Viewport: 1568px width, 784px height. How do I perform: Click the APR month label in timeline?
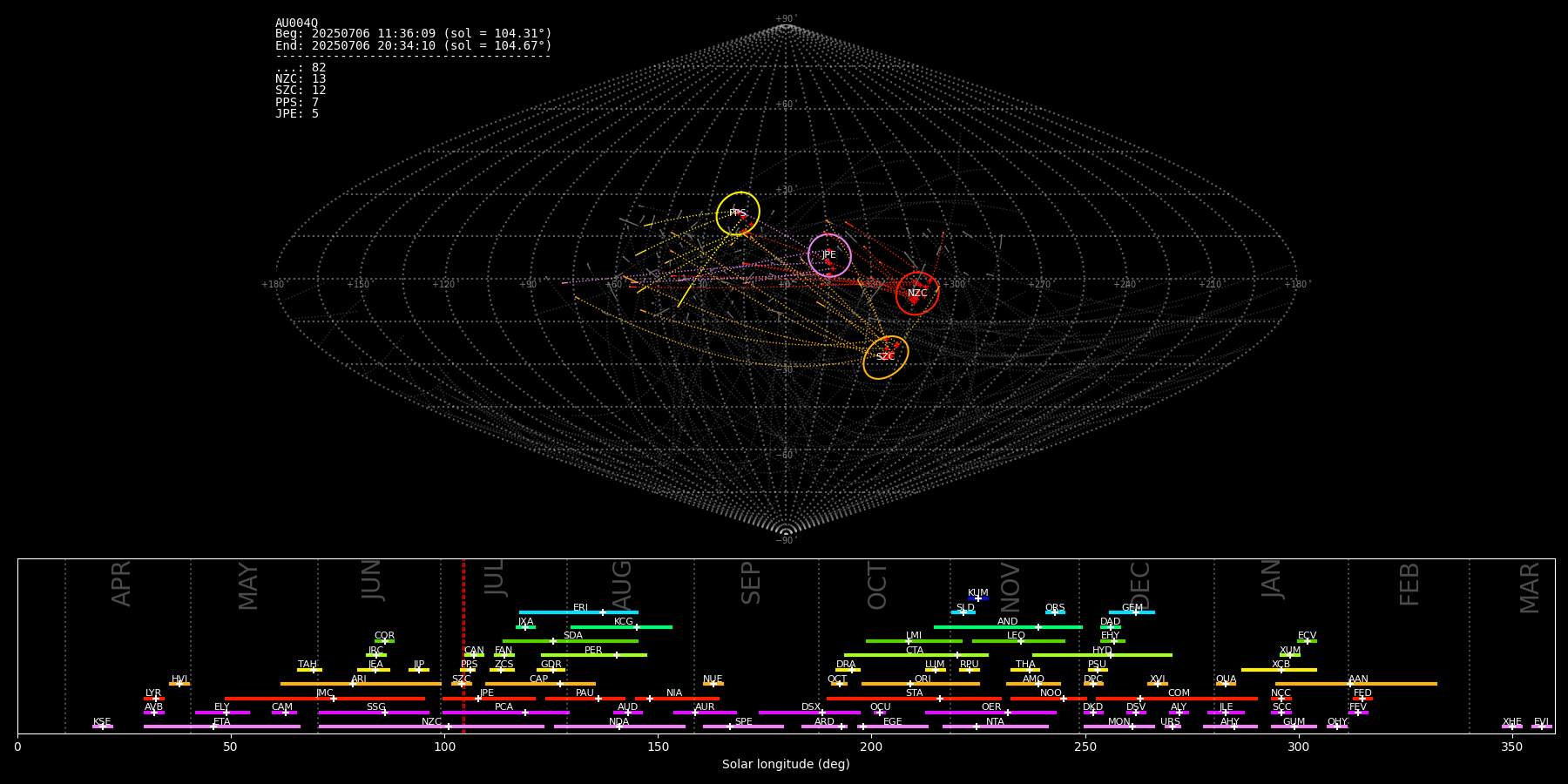tap(122, 584)
